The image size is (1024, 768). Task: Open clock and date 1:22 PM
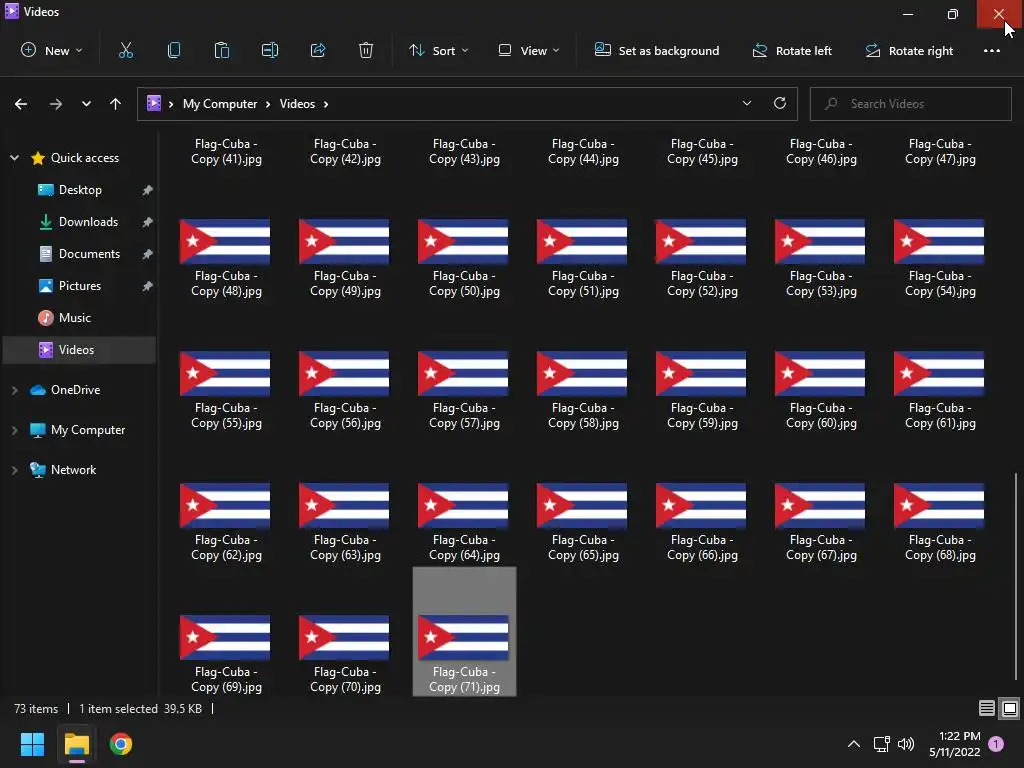click(x=954, y=744)
